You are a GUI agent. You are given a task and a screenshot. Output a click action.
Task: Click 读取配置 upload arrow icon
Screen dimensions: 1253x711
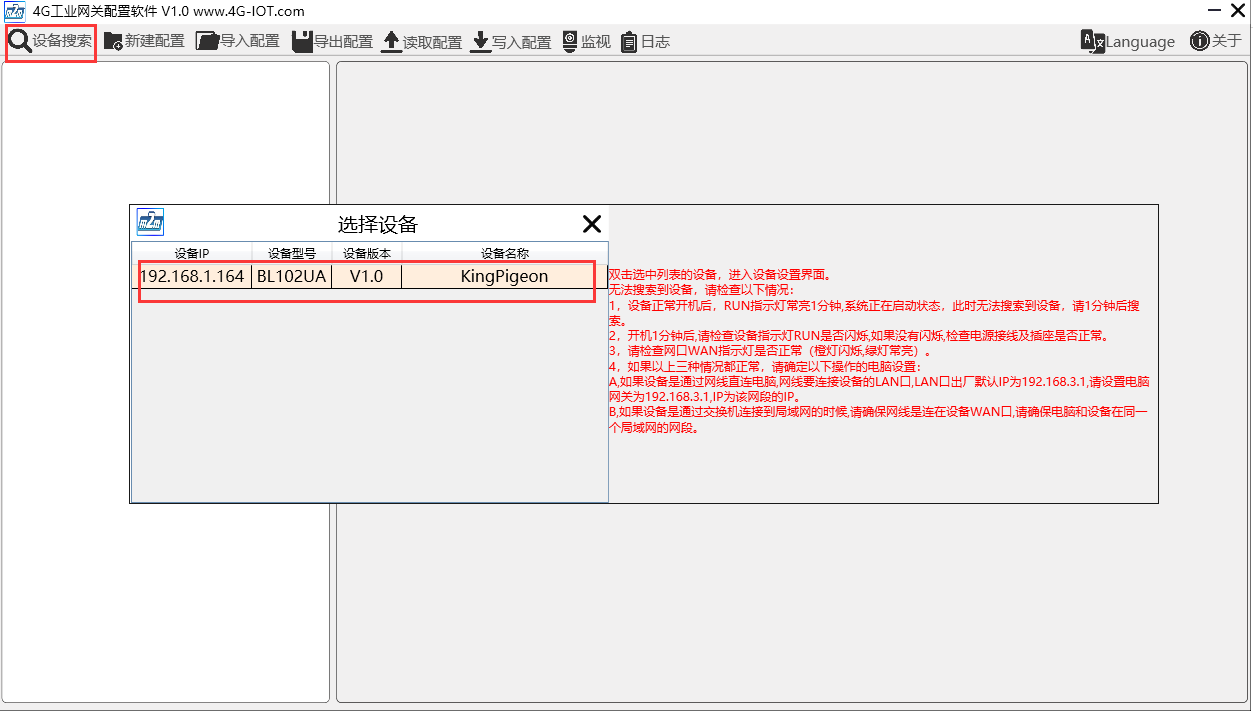point(391,41)
